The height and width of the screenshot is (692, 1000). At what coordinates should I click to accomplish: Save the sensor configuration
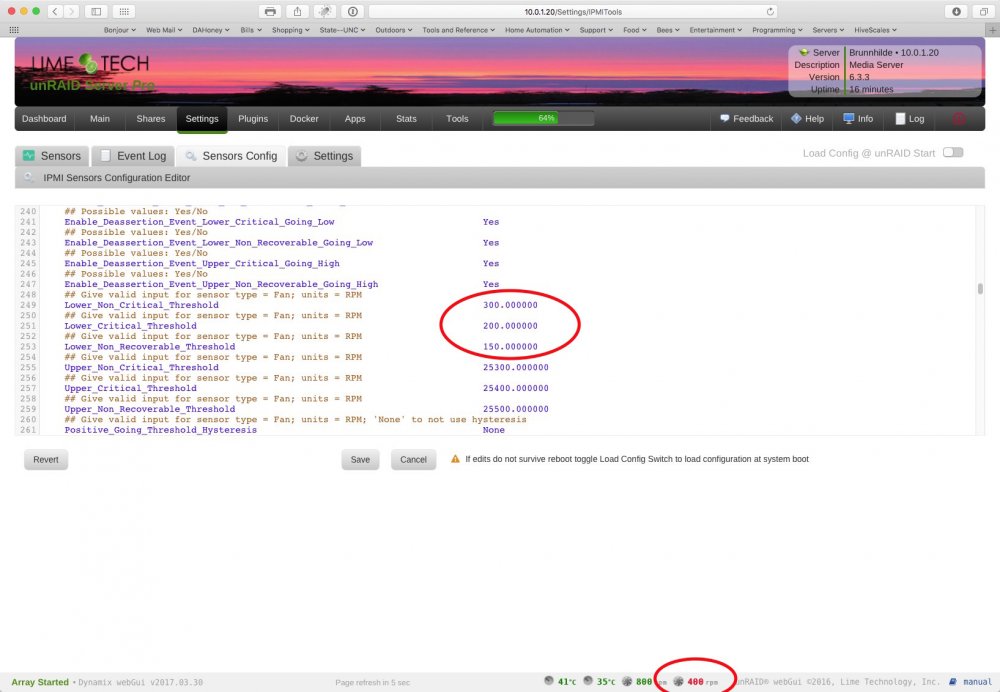pyautogui.click(x=360, y=459)
